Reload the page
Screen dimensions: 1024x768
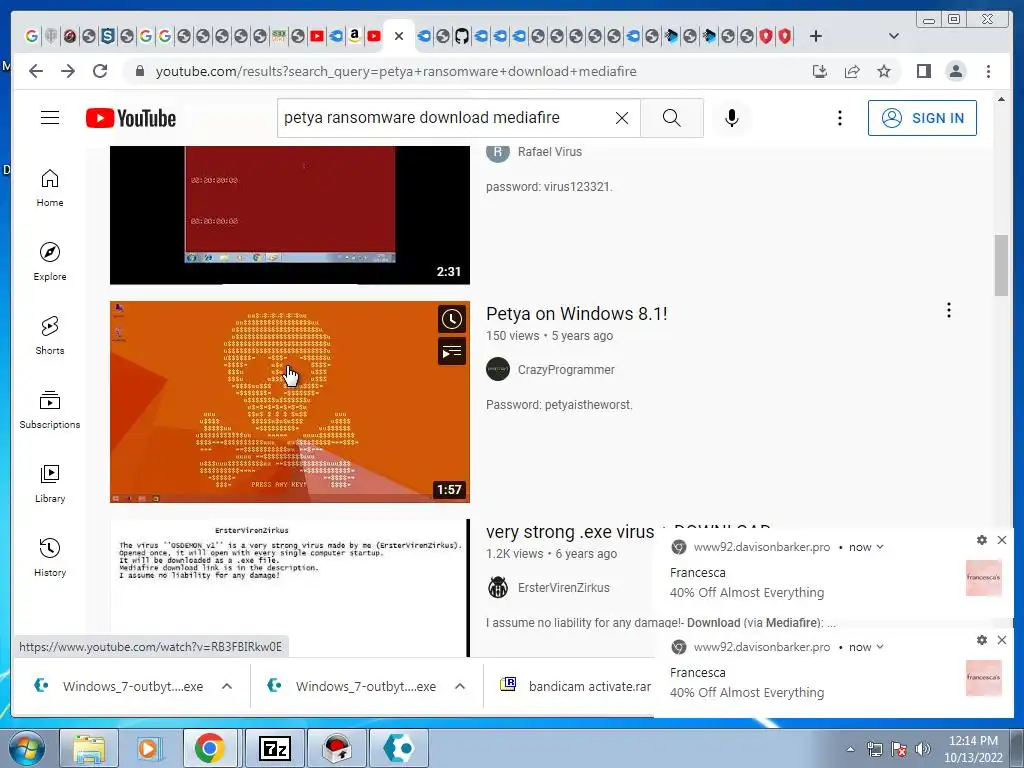100,71
